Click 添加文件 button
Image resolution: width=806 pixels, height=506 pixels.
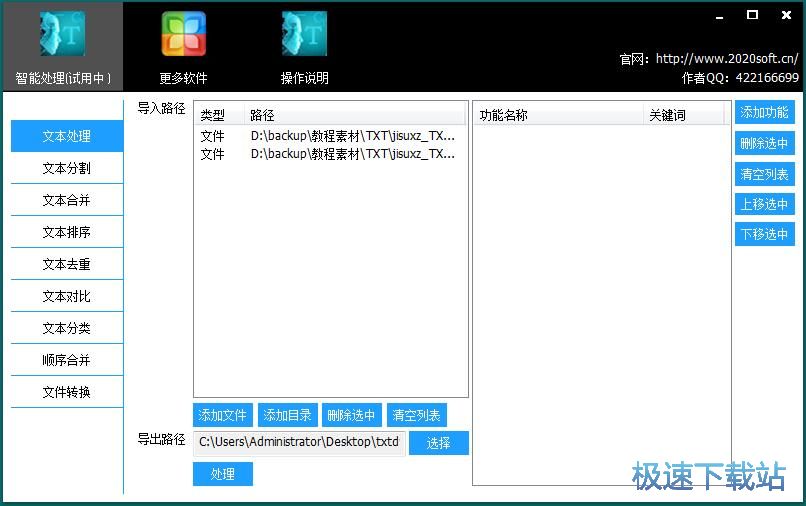[223, 415]
